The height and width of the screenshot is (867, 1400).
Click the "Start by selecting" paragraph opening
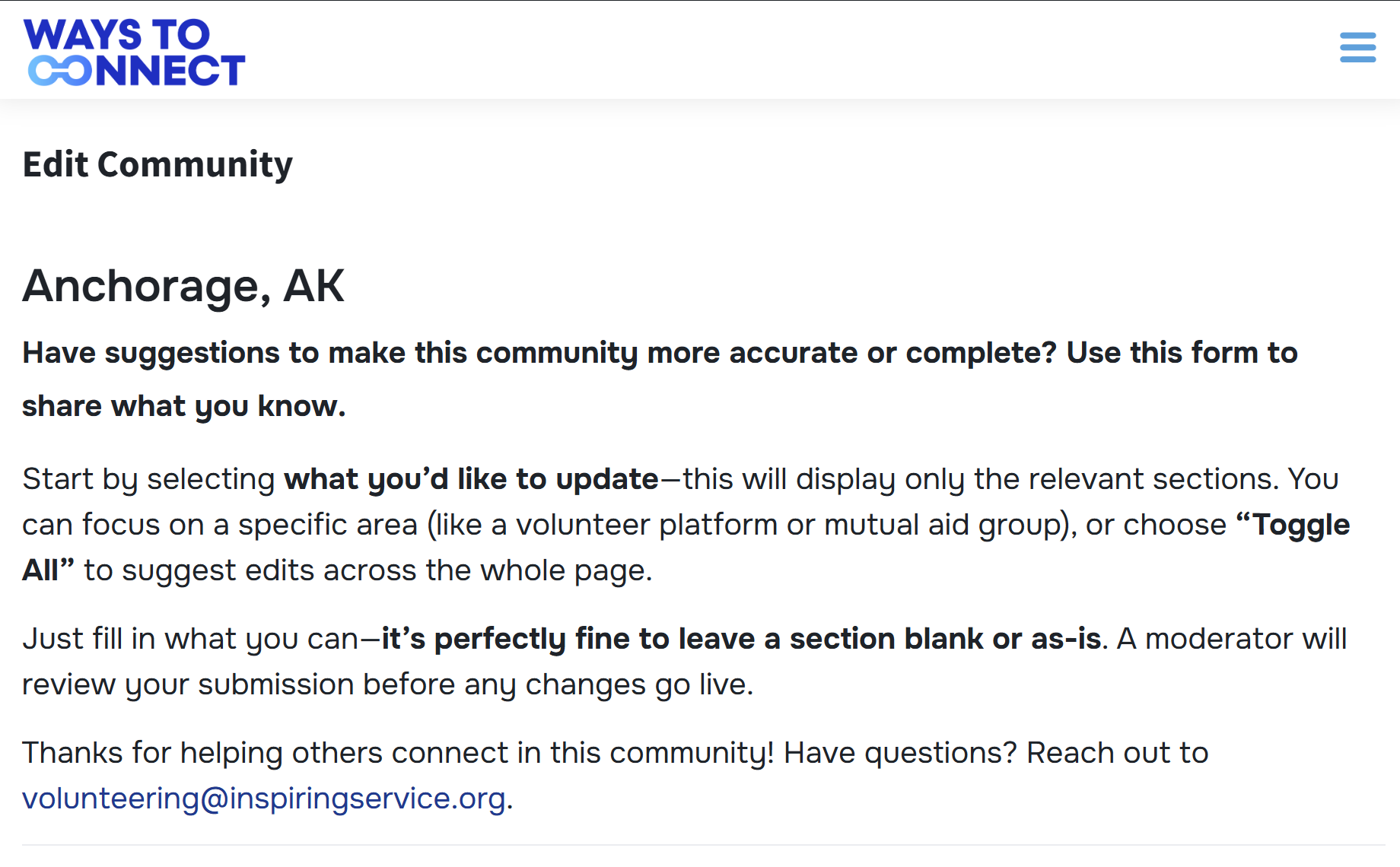(148, 479)
